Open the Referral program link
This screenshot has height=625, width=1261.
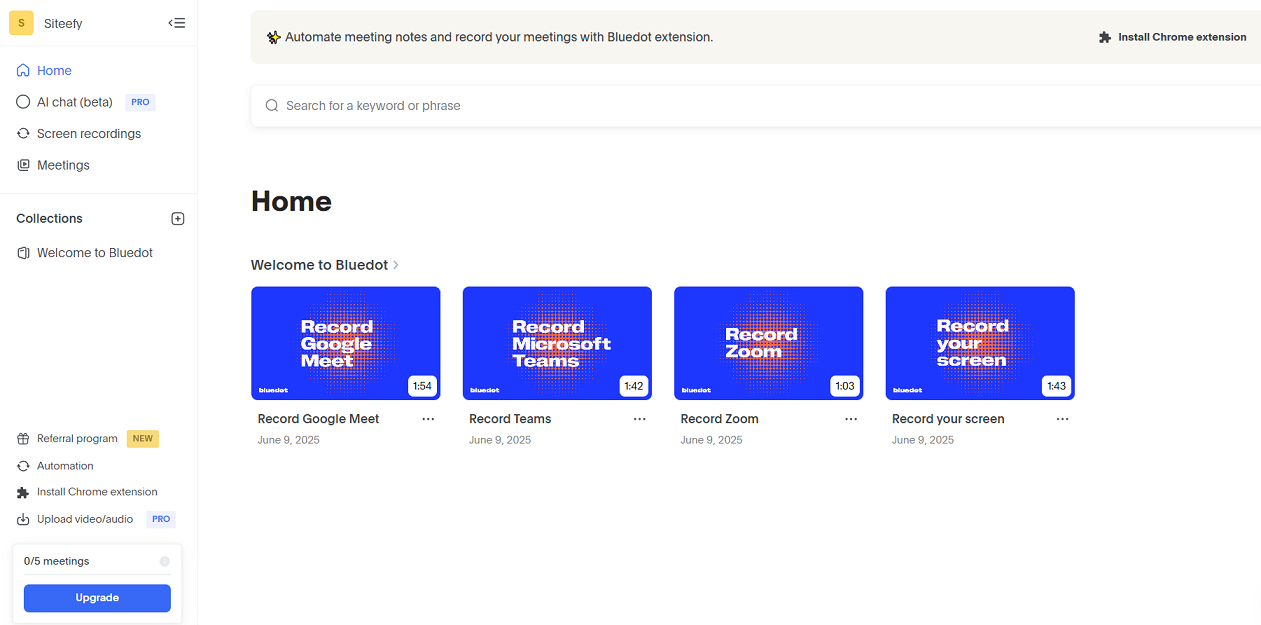coord(77,439)
